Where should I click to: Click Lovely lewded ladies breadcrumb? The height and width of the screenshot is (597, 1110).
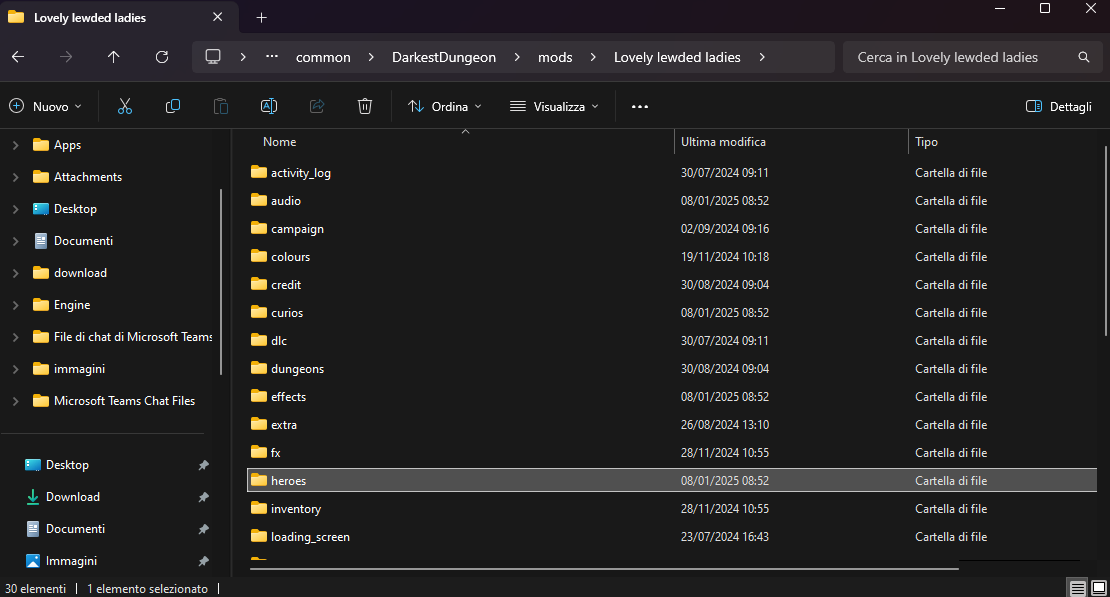[x=677, y=57]
